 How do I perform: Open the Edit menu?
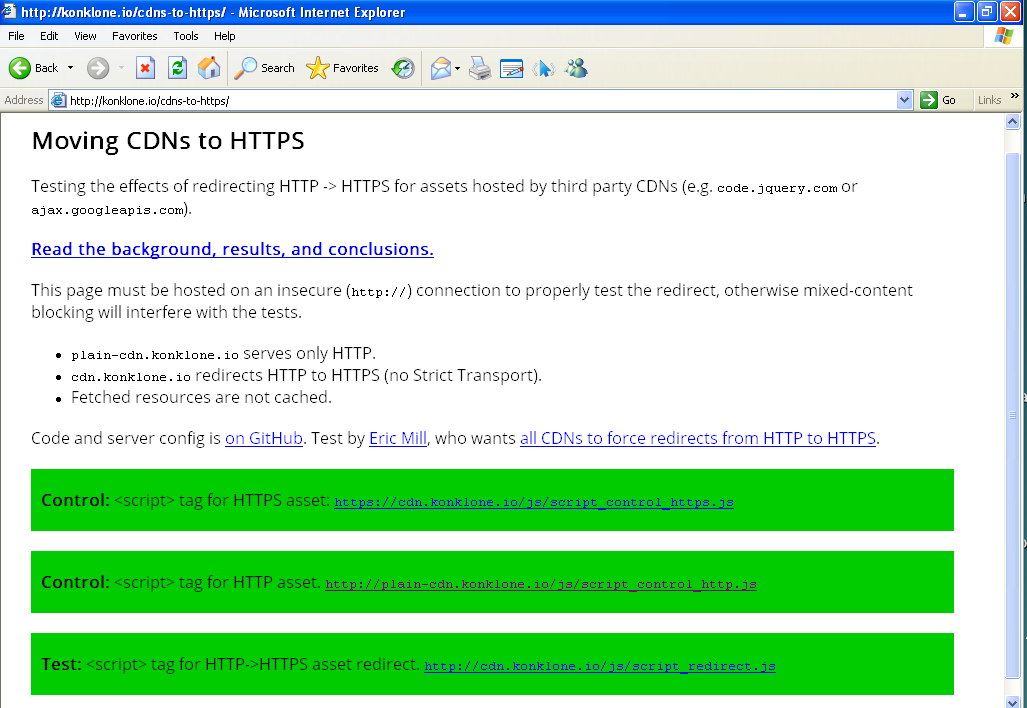[49, 36]
